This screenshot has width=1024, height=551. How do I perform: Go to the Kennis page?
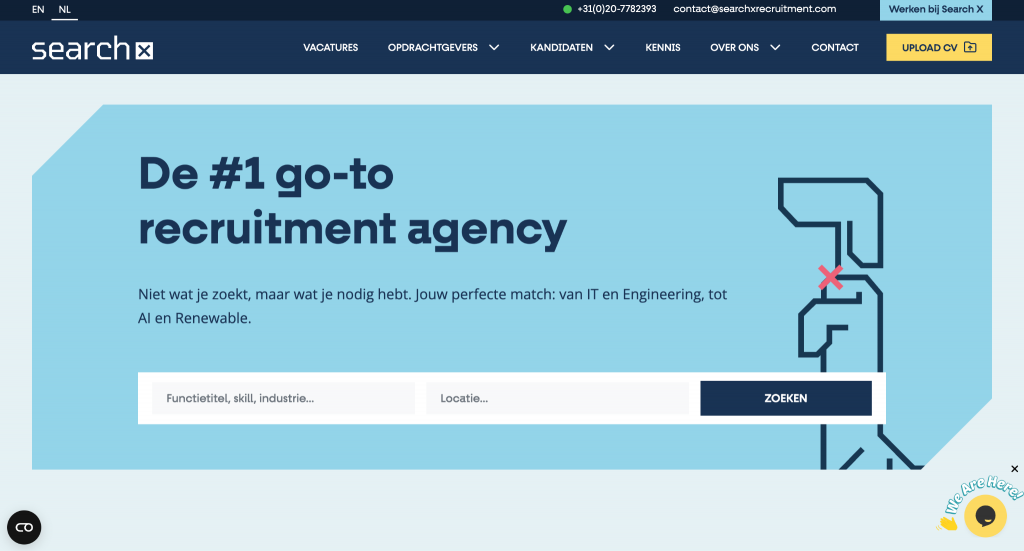coord(663,48)
